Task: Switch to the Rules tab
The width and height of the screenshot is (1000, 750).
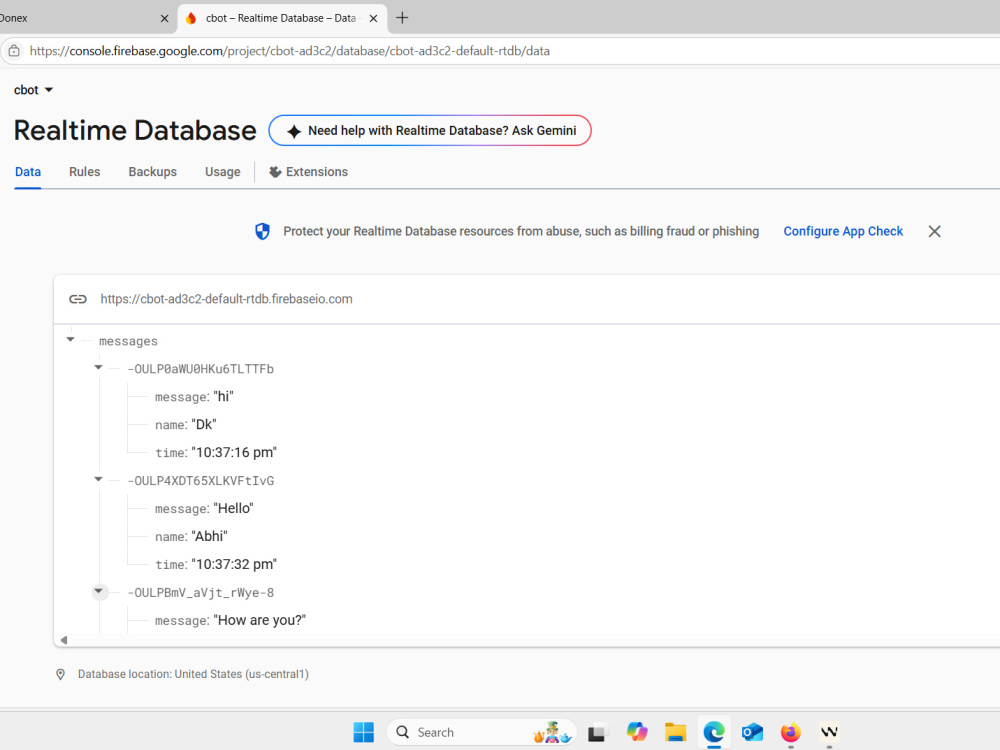Action: (85, 172)
